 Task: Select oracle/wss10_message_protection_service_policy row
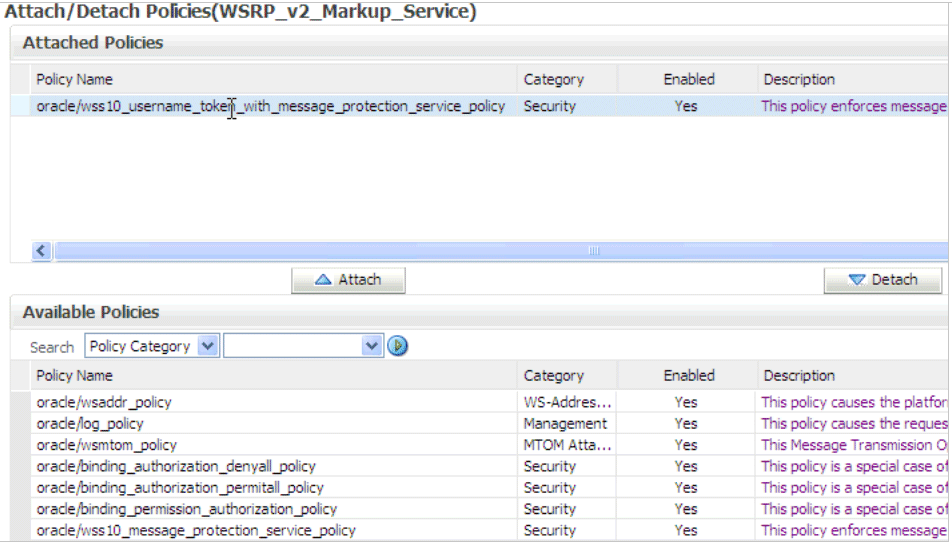[x=480, y=530]
